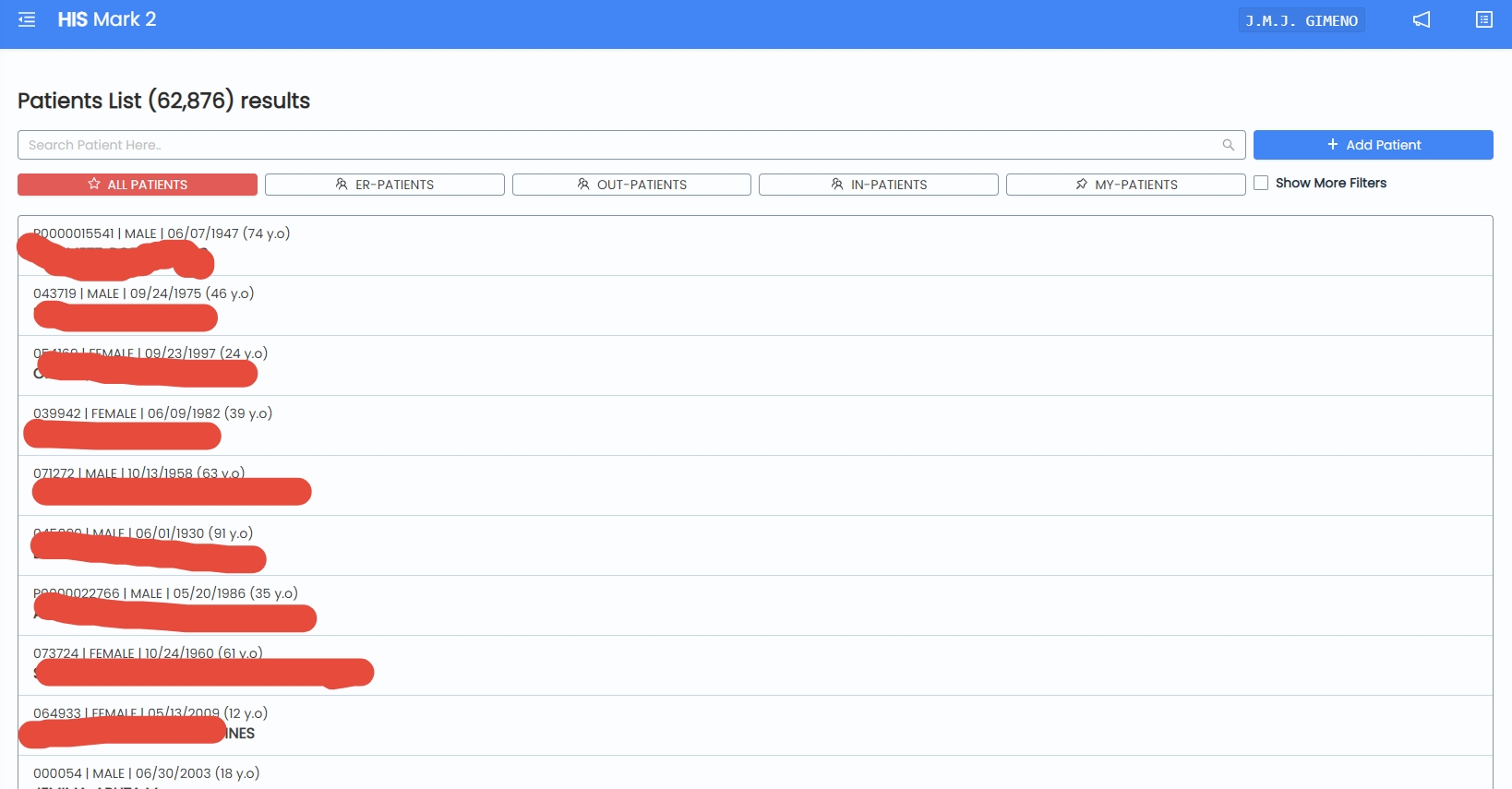Click the In-Patients people icon

pyautogui.click(x=837, y=185)
